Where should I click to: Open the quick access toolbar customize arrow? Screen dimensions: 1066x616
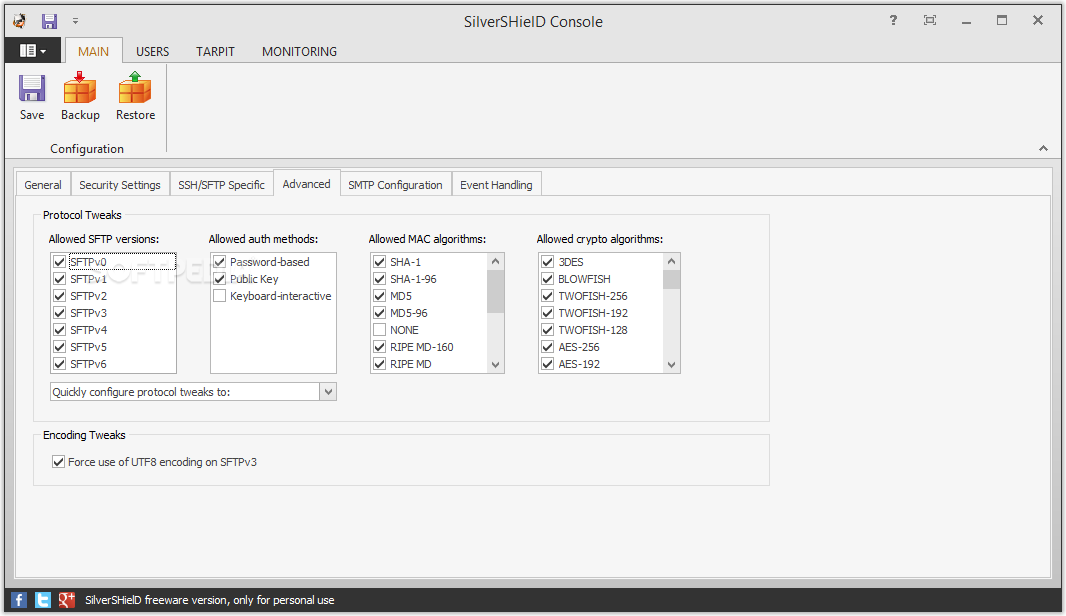[x=75, y=21]
